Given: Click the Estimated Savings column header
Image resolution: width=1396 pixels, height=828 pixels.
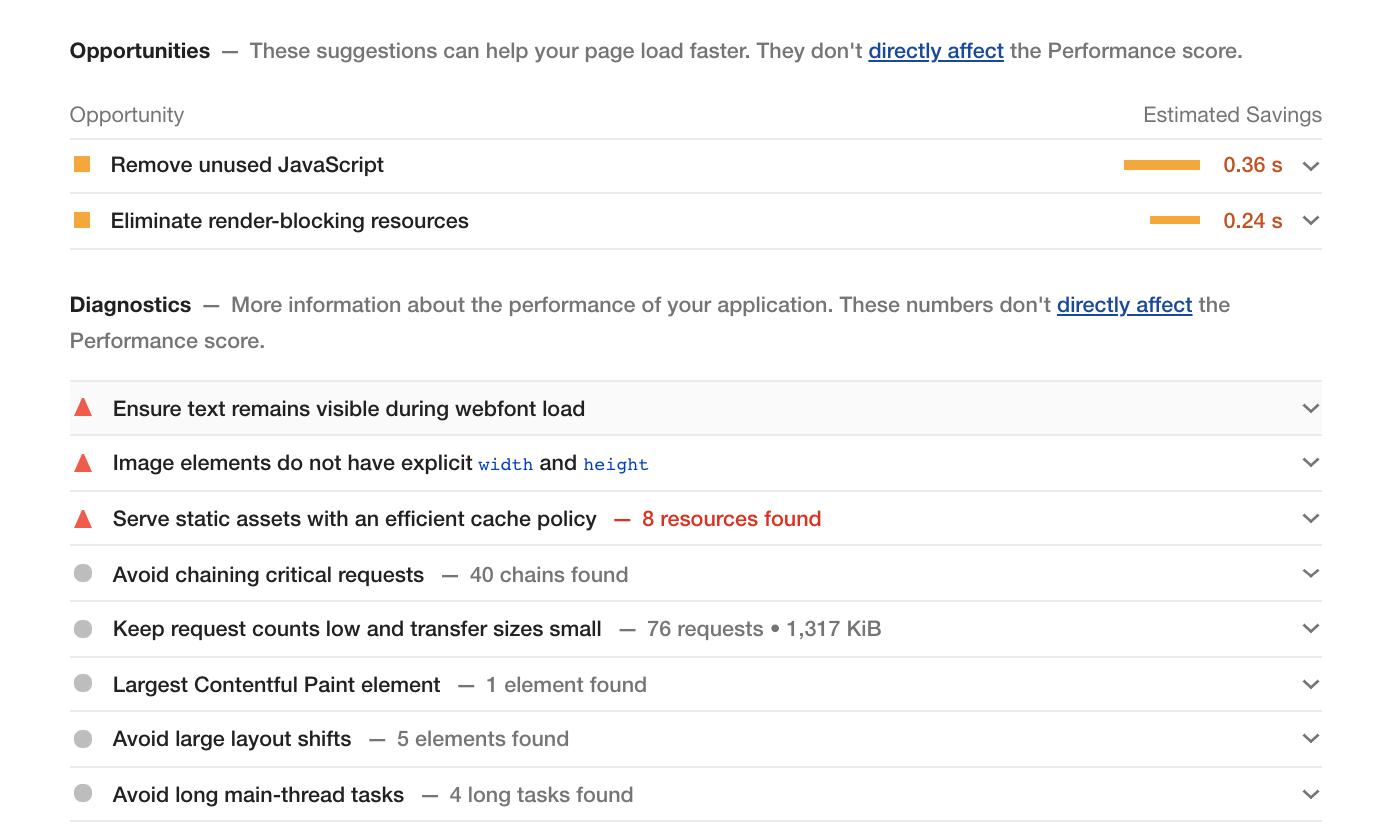Looking at the screenshot, I should click(x=1232, y=115).
